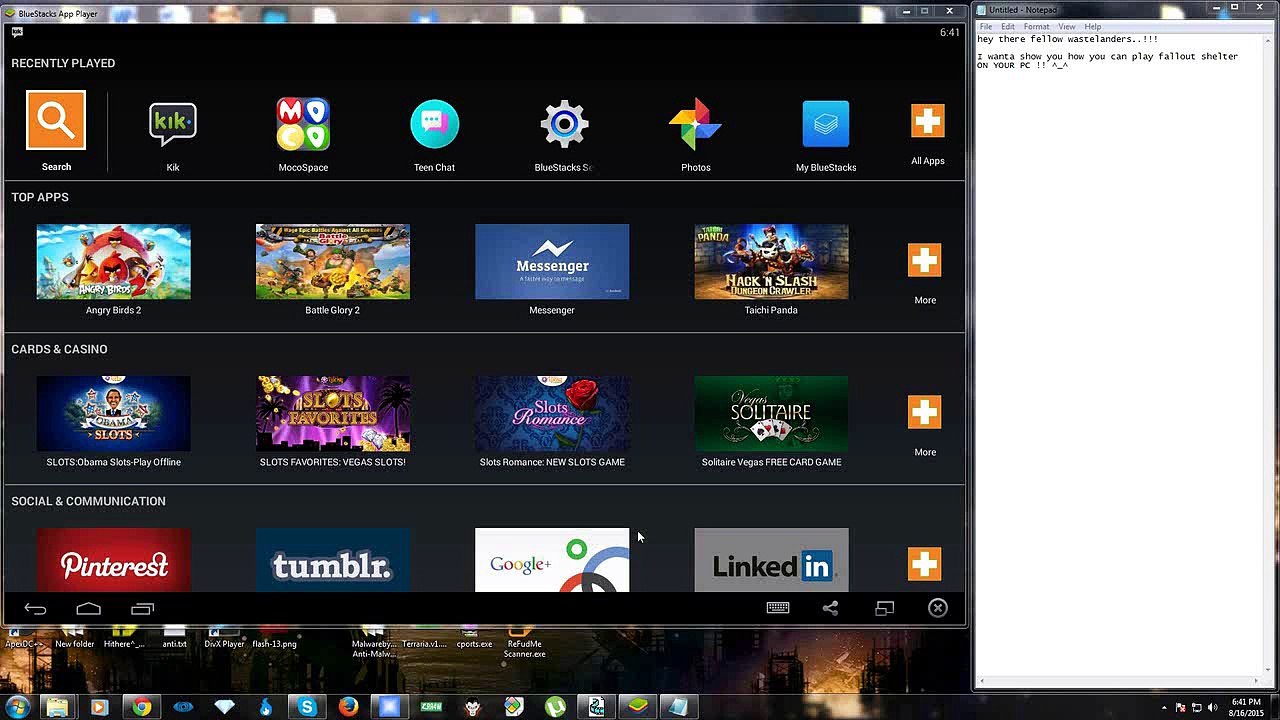The width and height of the screenshot is (1280, 720).
Task: Open the Photos app
Action: [695, 124]
